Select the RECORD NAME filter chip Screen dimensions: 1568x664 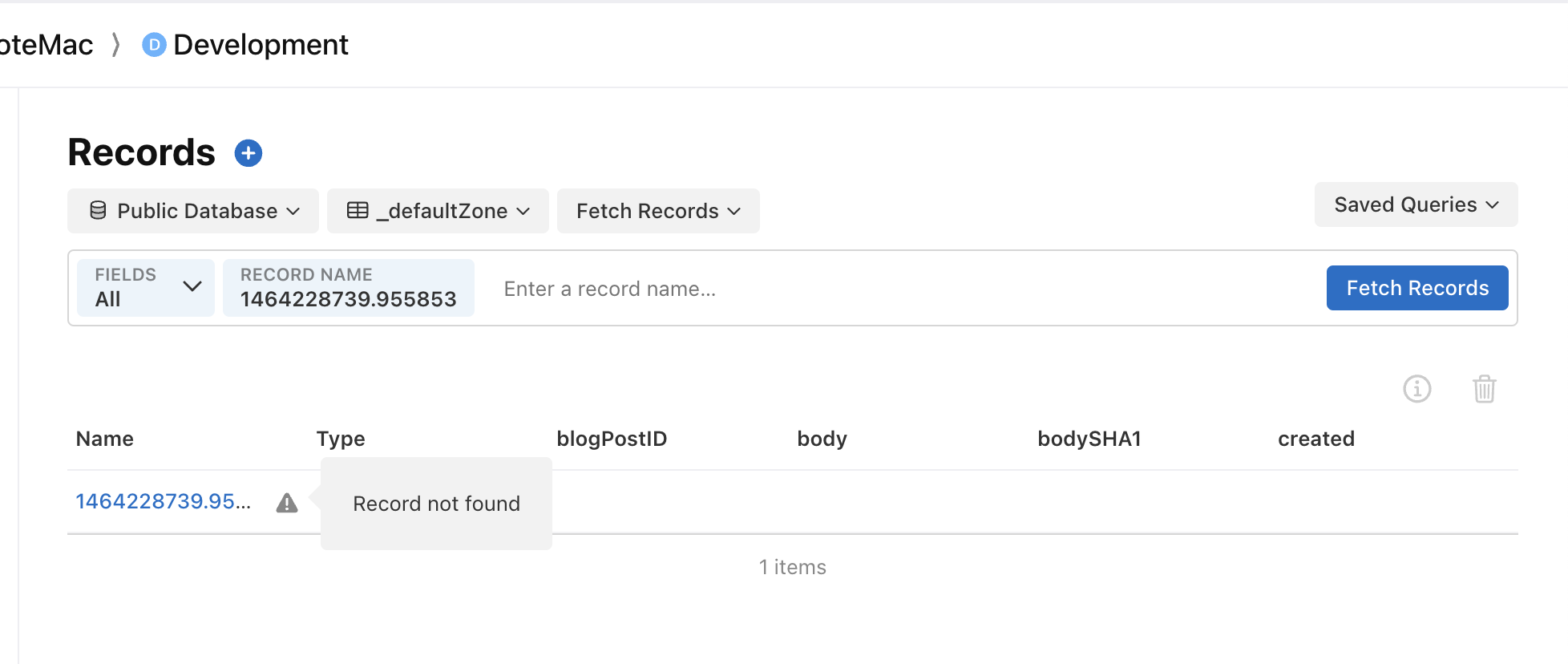click(349, 288)
